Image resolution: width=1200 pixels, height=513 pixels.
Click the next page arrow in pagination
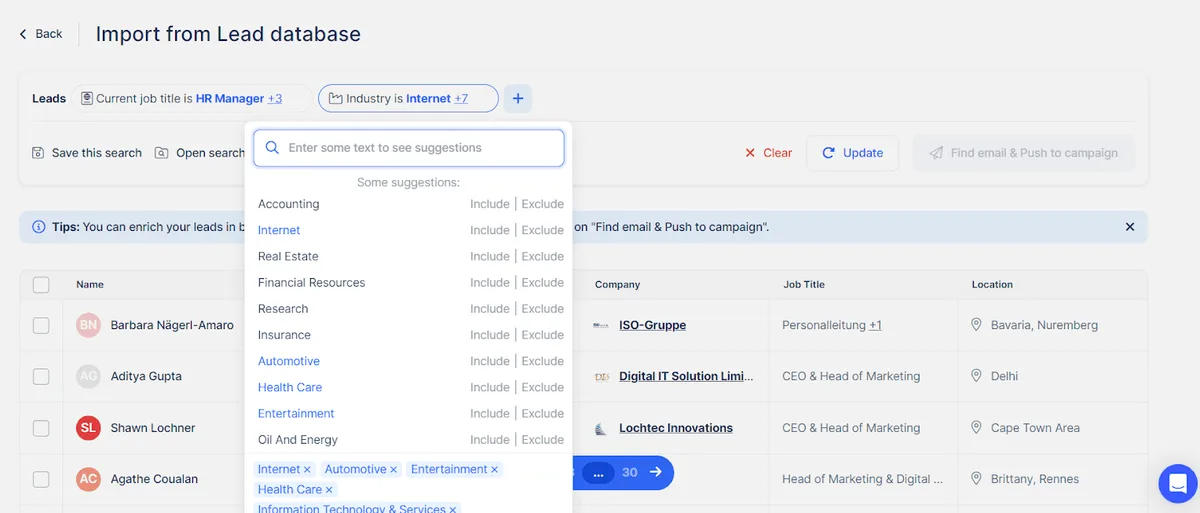click(x=655, y=472)
